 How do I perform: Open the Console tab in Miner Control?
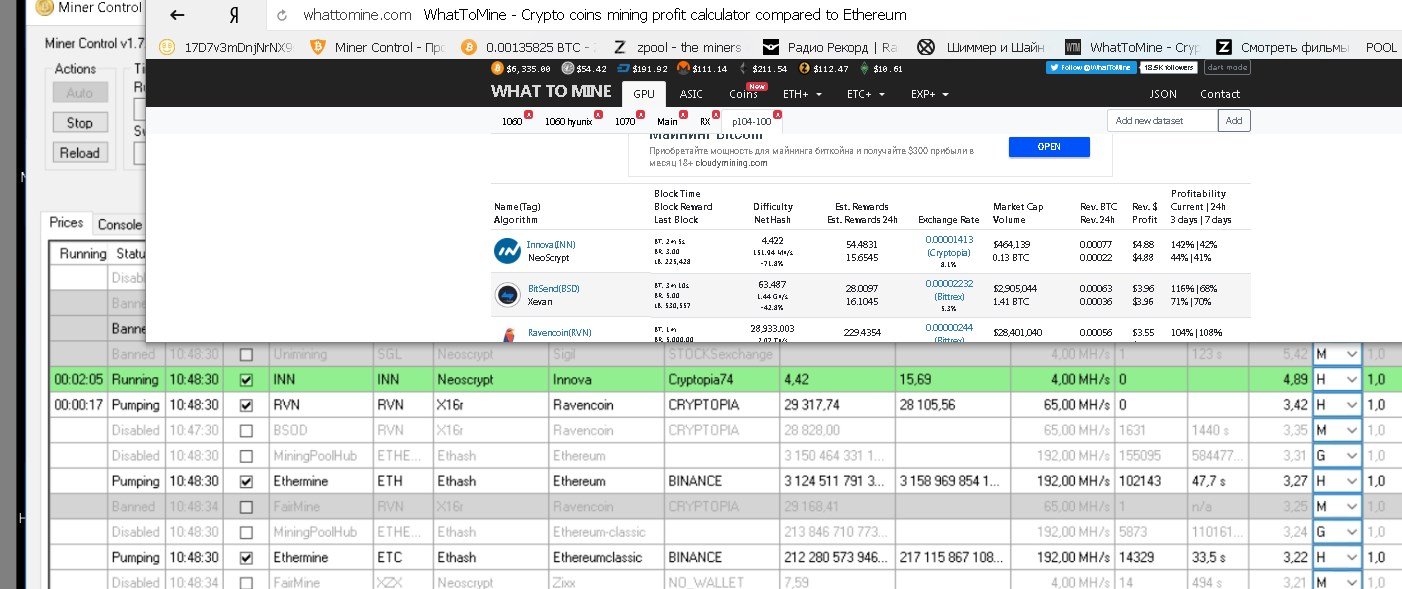[x=119, y=225]
